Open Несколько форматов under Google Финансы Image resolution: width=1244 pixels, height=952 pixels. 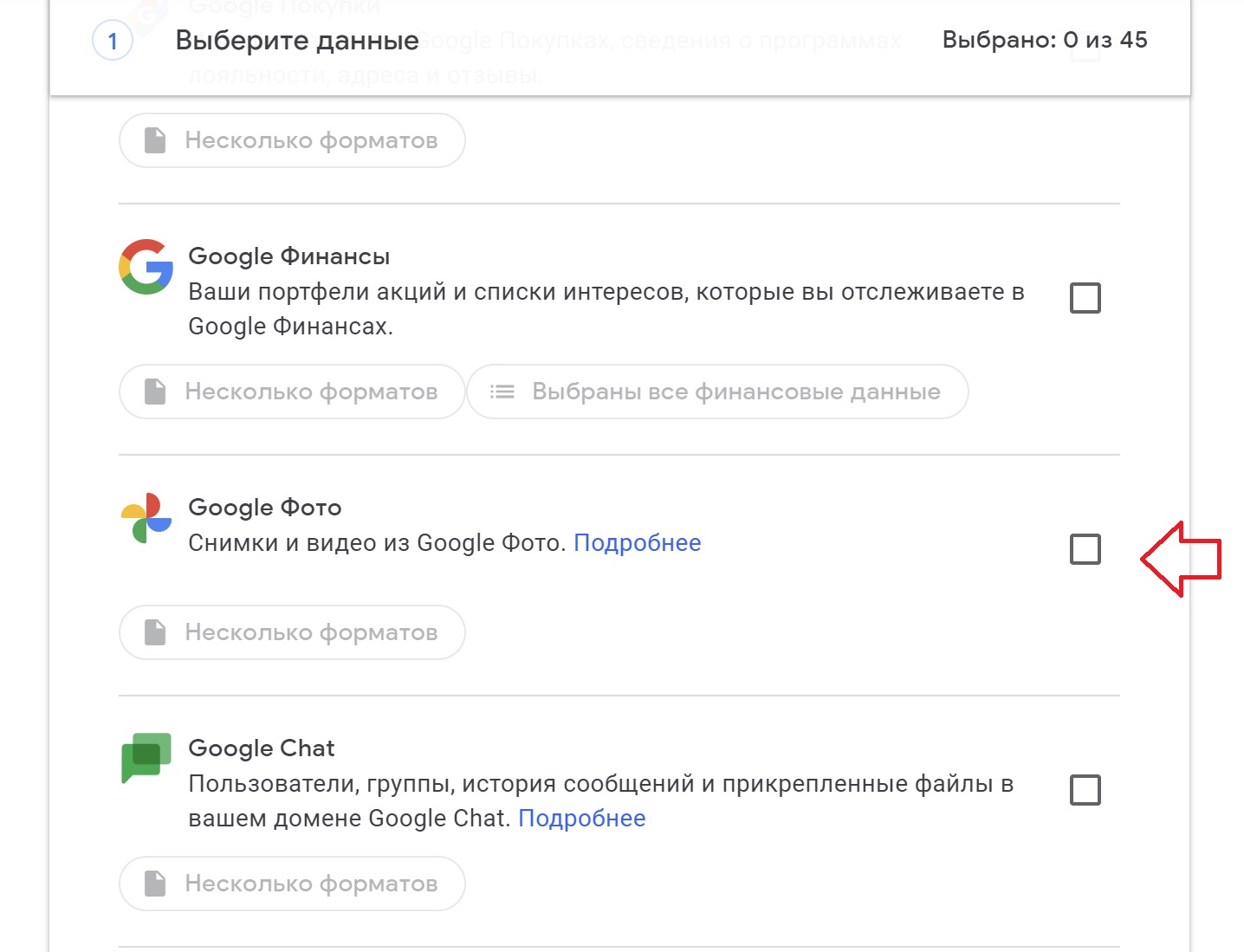[292, 392]
